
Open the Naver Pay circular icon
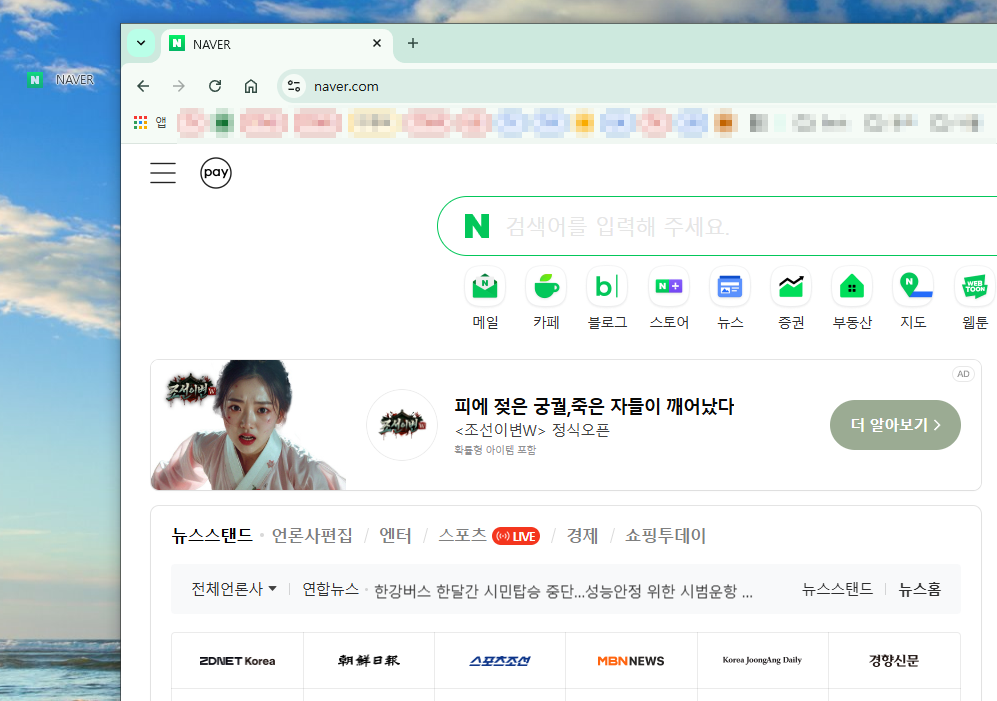[216, 173]
